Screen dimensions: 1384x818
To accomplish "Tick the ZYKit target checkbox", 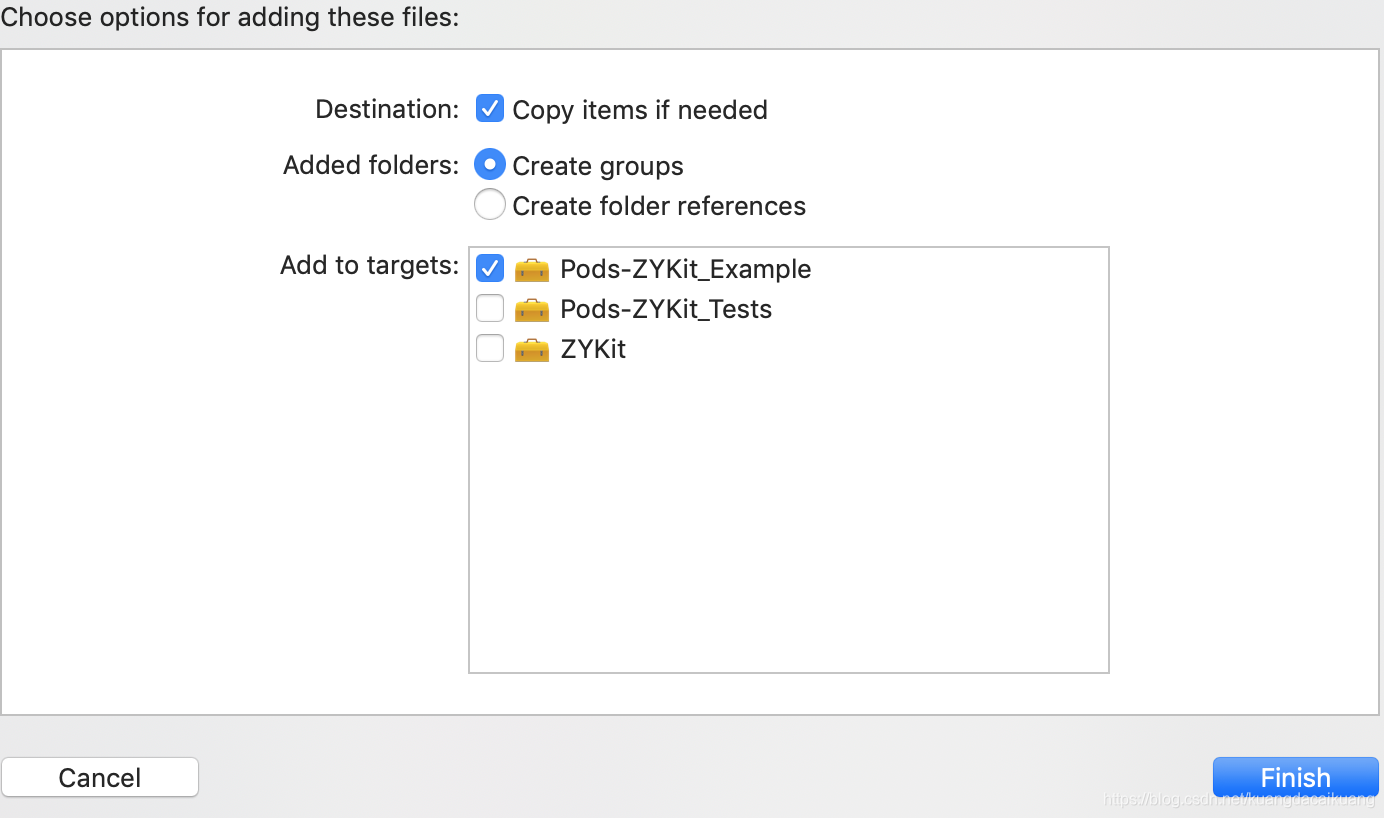I will [x=490, y=348].
